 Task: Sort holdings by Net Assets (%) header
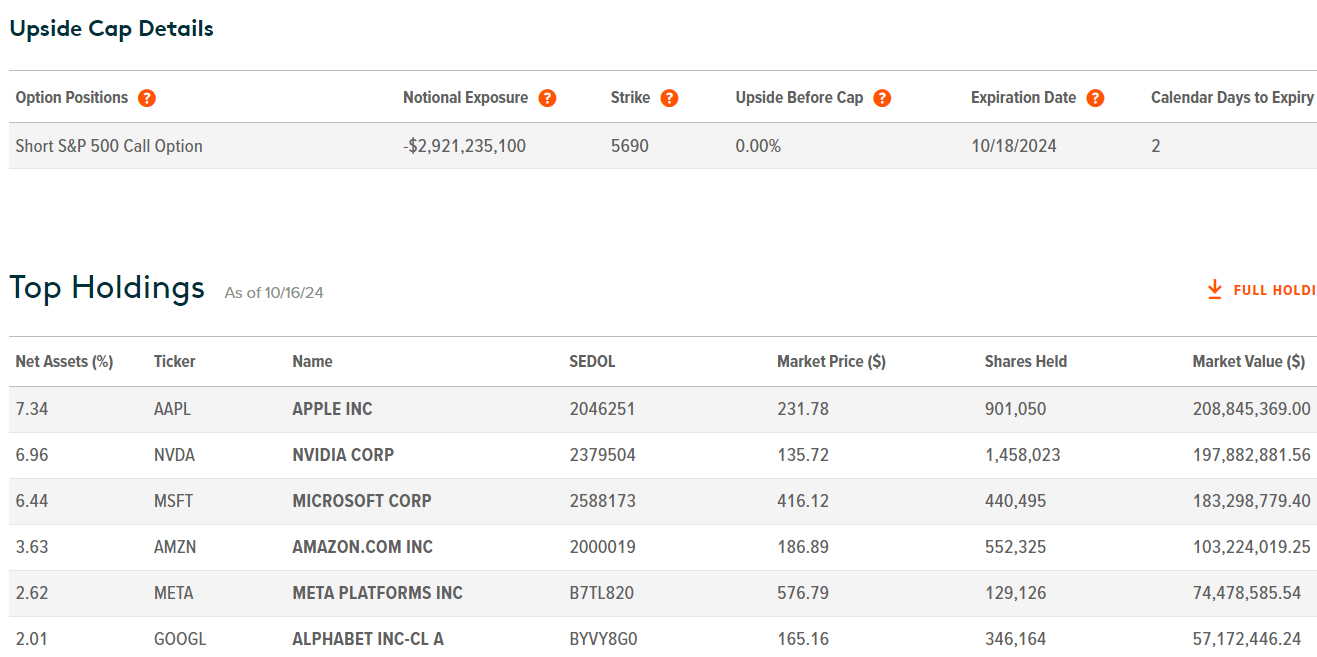point(64,361)
